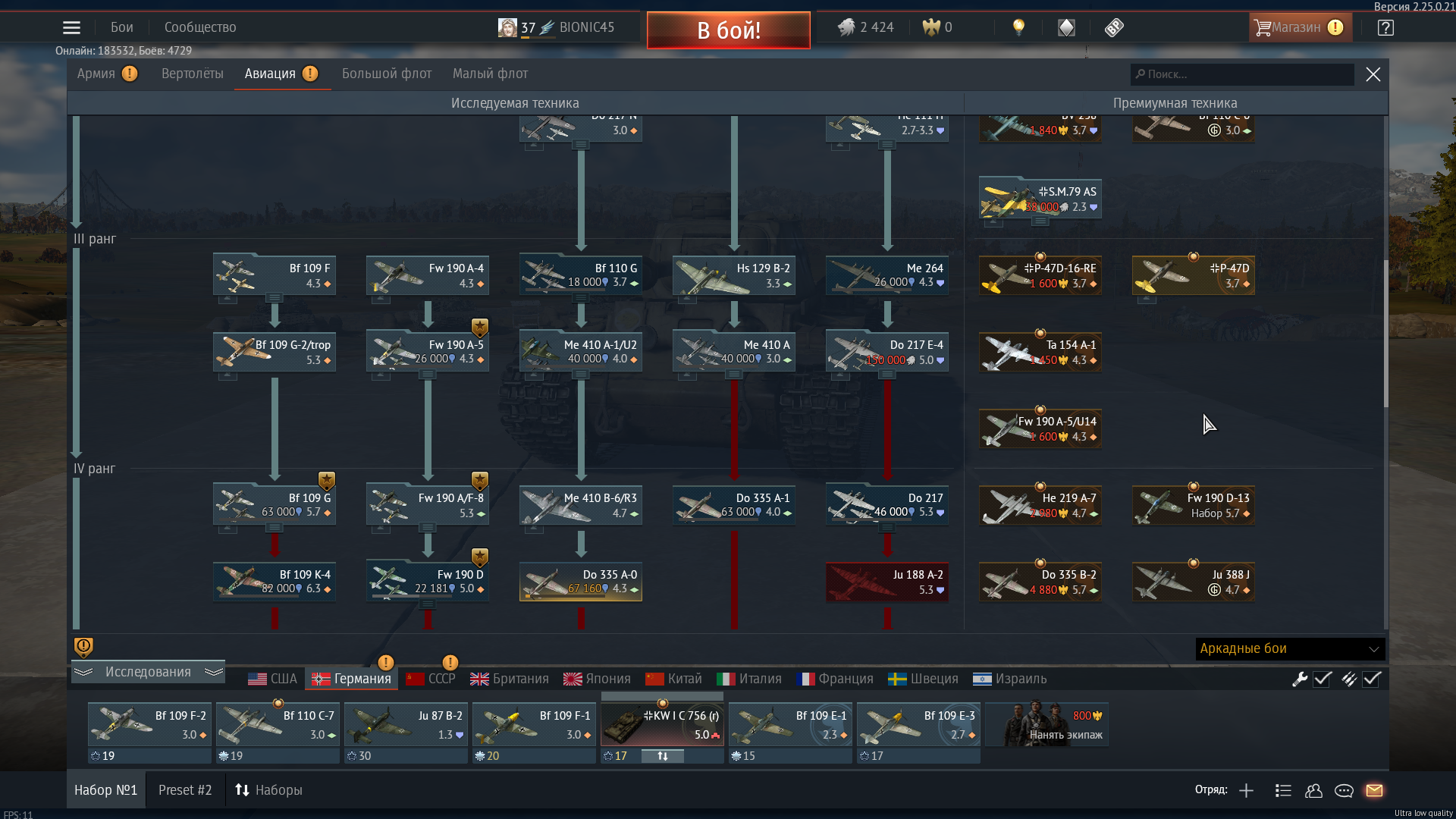Viewport: 1456px width, 819px height.
Task: Switch to the Большой флот tab
Action: click(x=387, y=74)
